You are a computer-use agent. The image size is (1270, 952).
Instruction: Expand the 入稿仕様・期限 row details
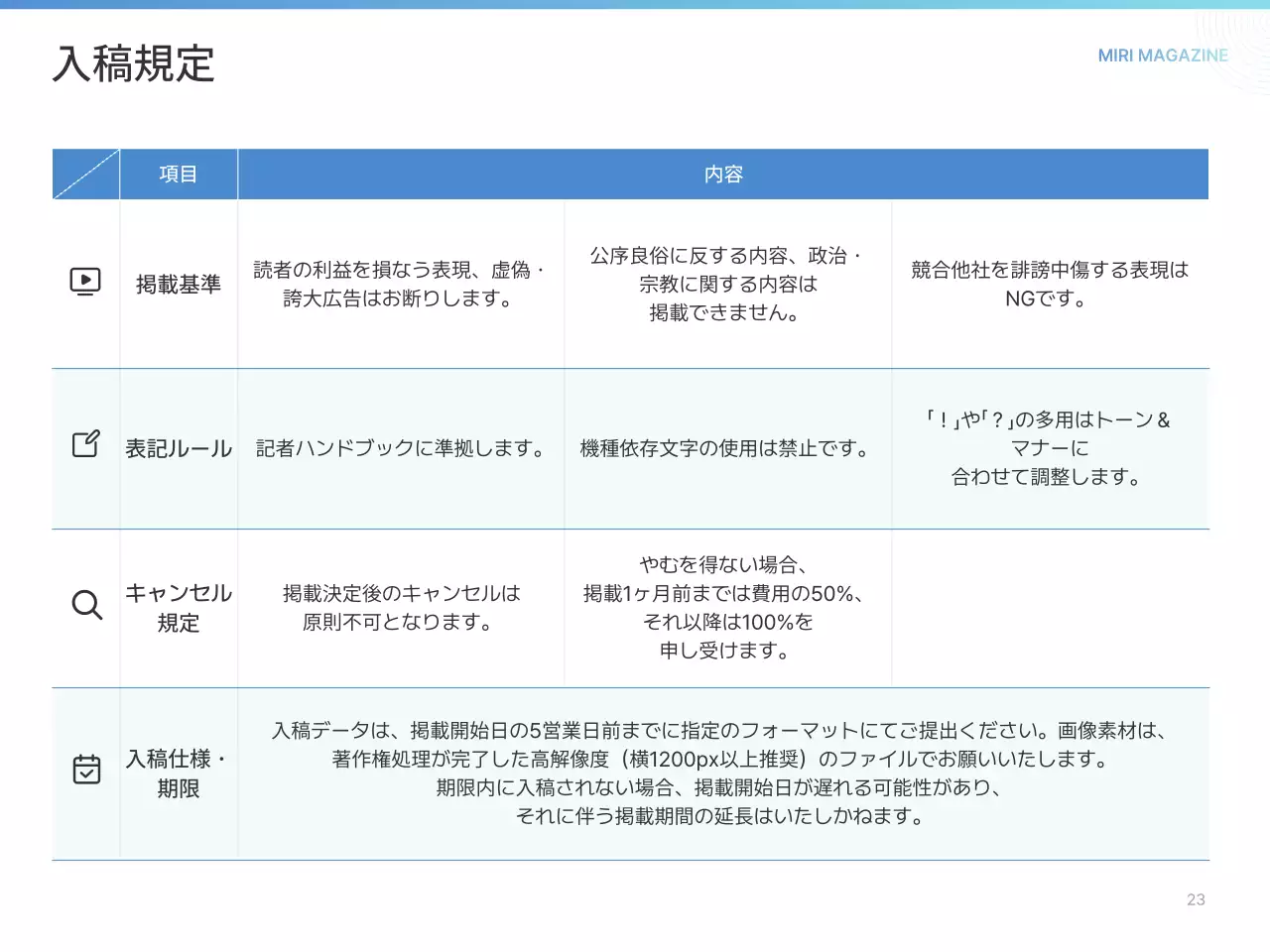coord(635,773)
